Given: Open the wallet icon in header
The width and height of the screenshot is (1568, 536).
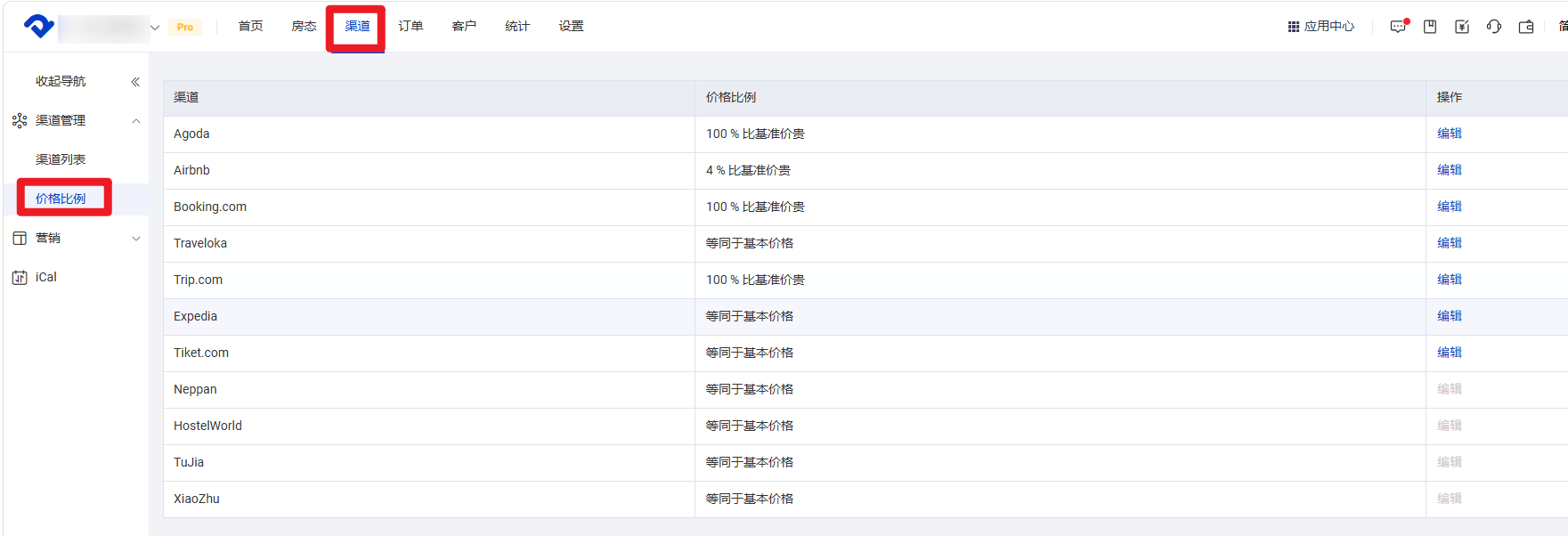Looking at the screenshot, I should click(x=1526, y=27).
